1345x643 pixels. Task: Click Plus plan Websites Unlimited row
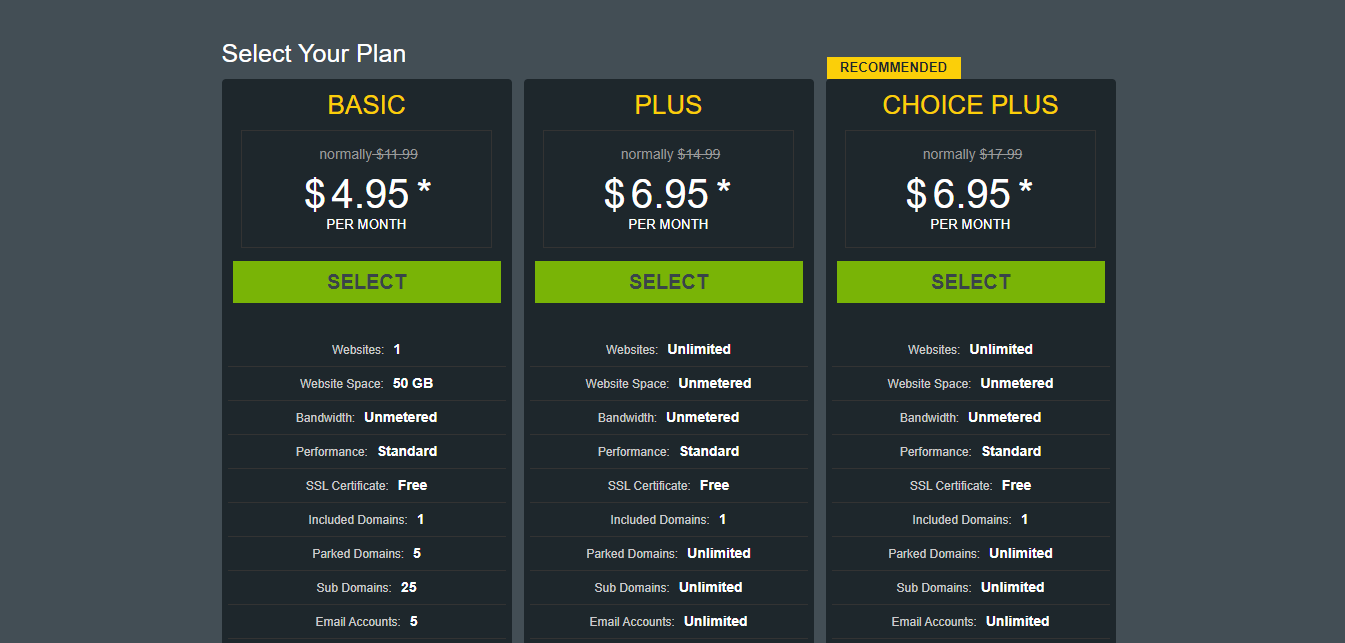[x=669, y=349]
